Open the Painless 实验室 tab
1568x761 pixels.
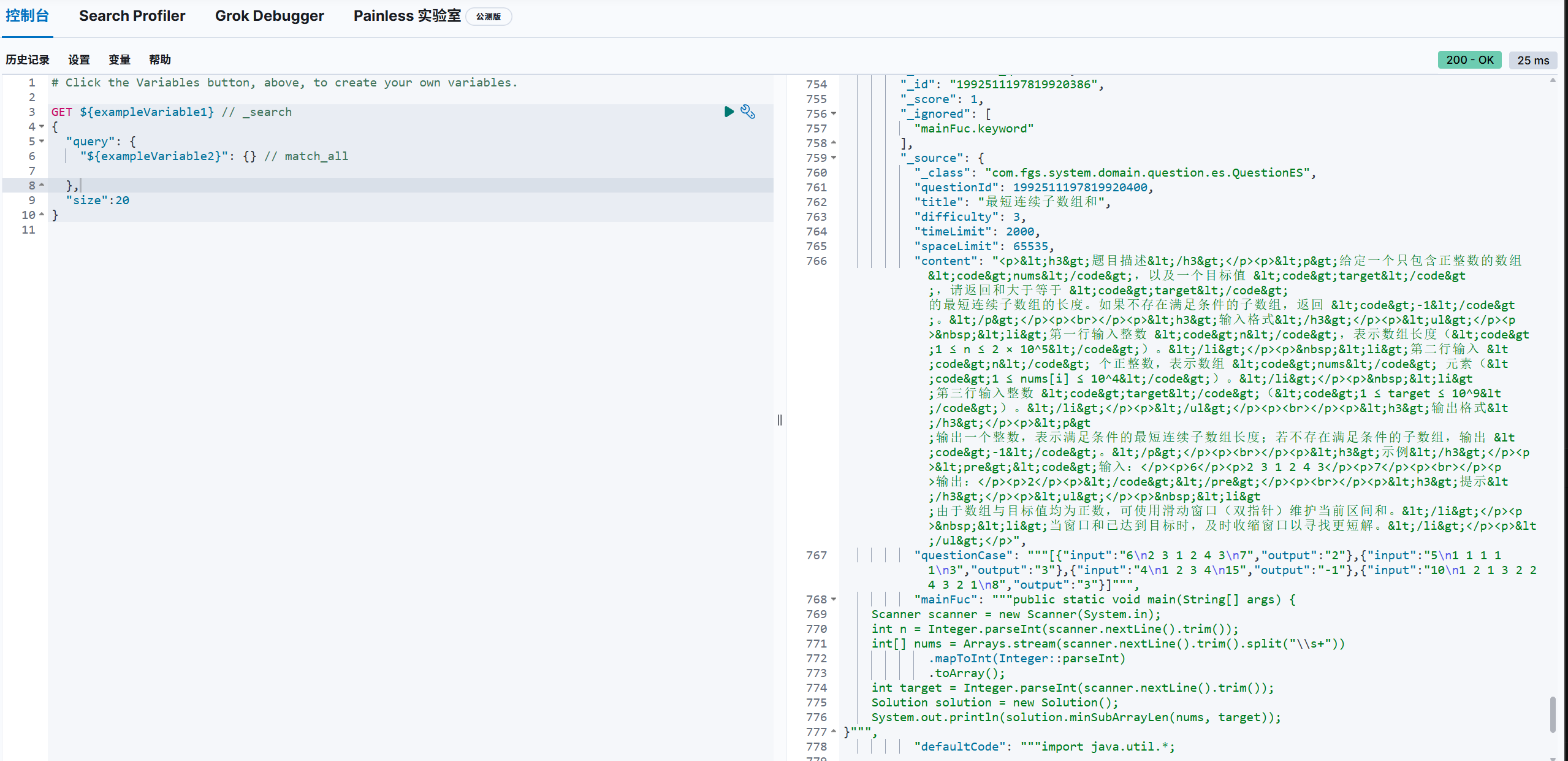click(x=407, y=16)
